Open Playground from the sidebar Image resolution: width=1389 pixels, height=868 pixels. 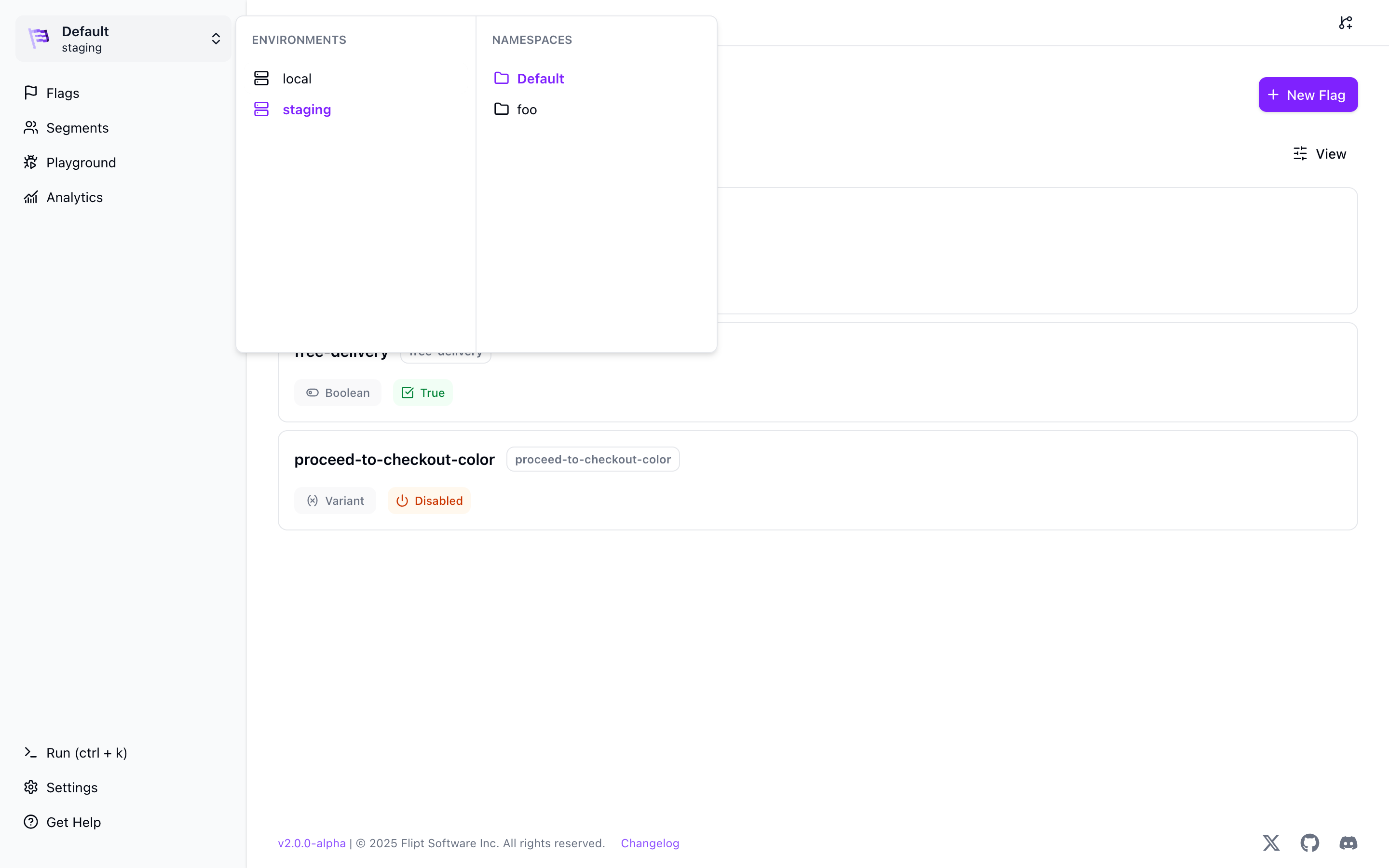click(x=81, y=163)
